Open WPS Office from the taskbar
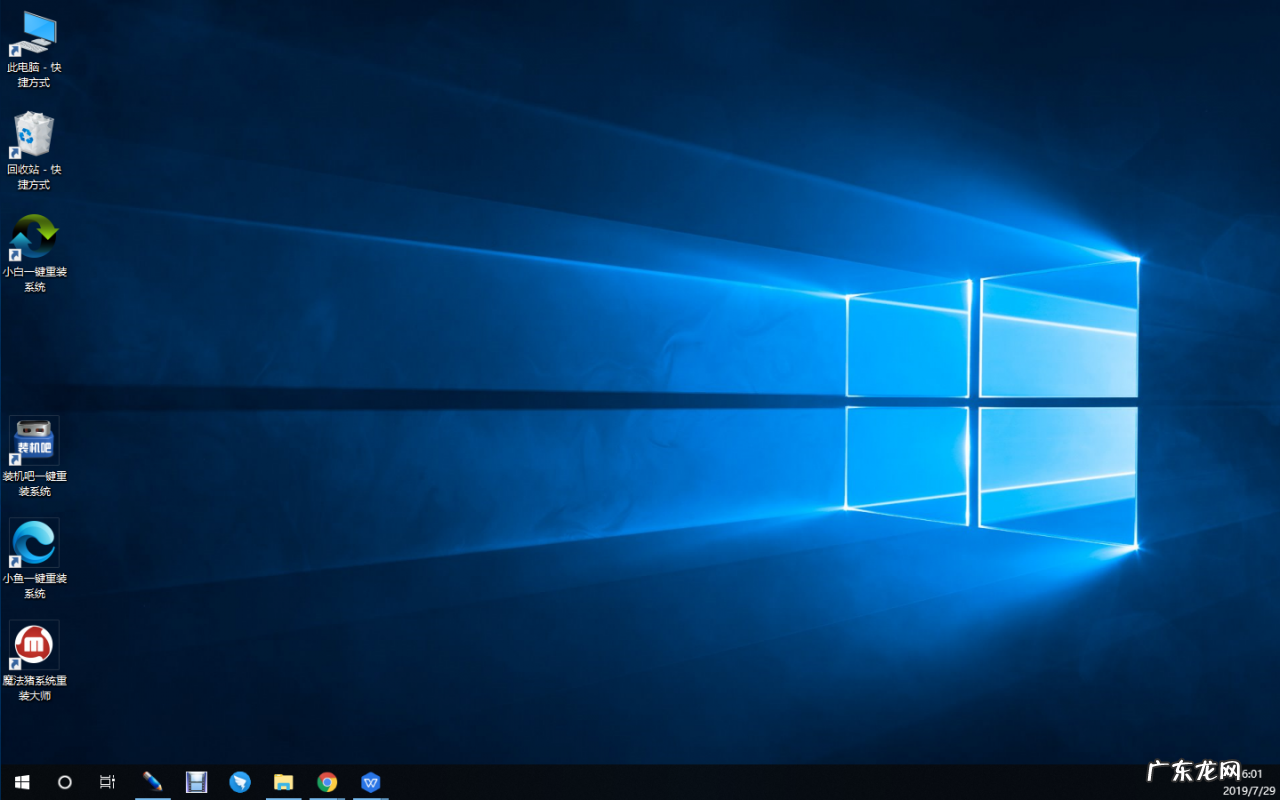This screenshot has width=1280, height=800. pos(371,782)
